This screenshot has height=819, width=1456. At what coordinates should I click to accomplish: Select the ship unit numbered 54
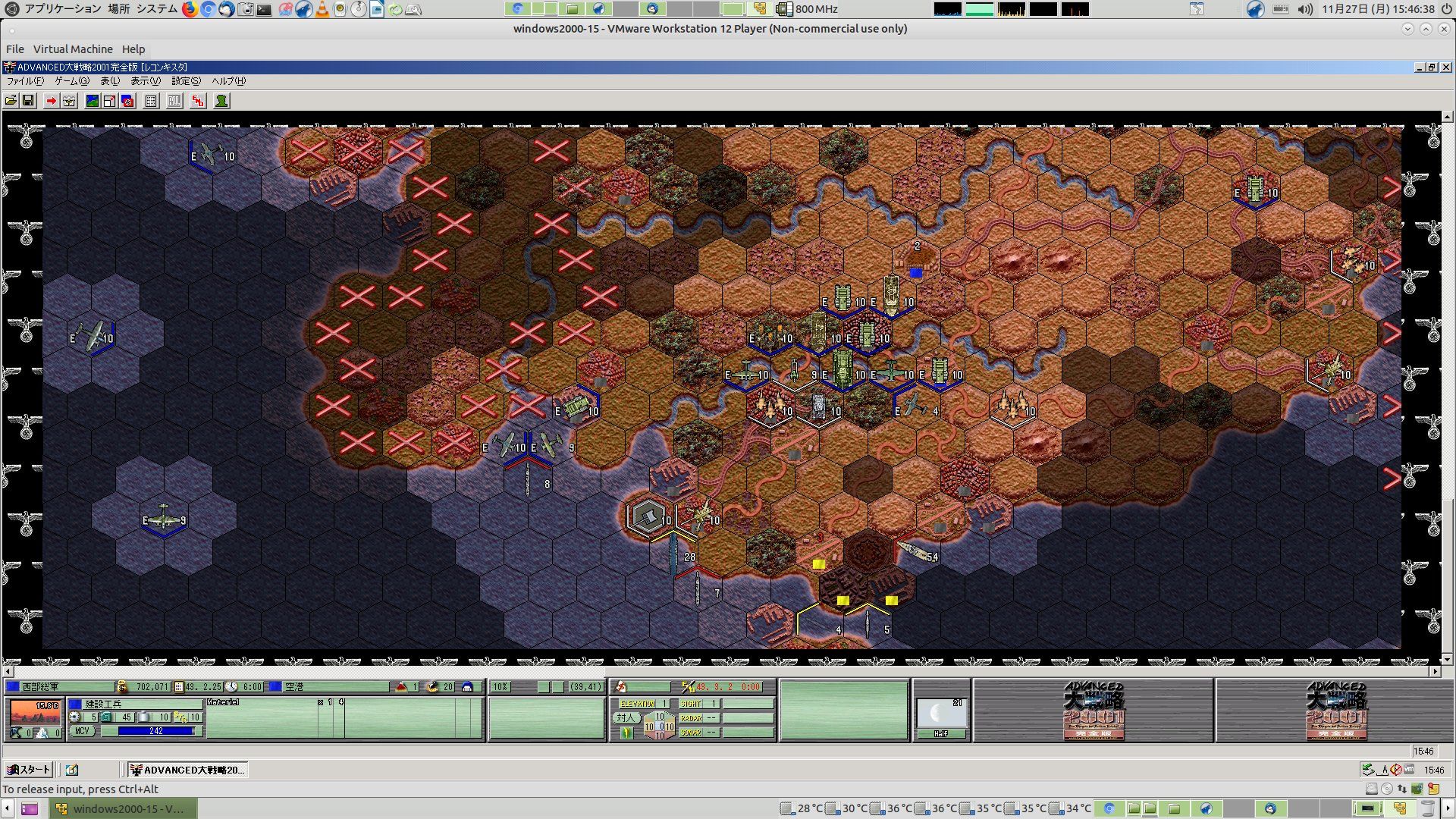pos(916,552)
